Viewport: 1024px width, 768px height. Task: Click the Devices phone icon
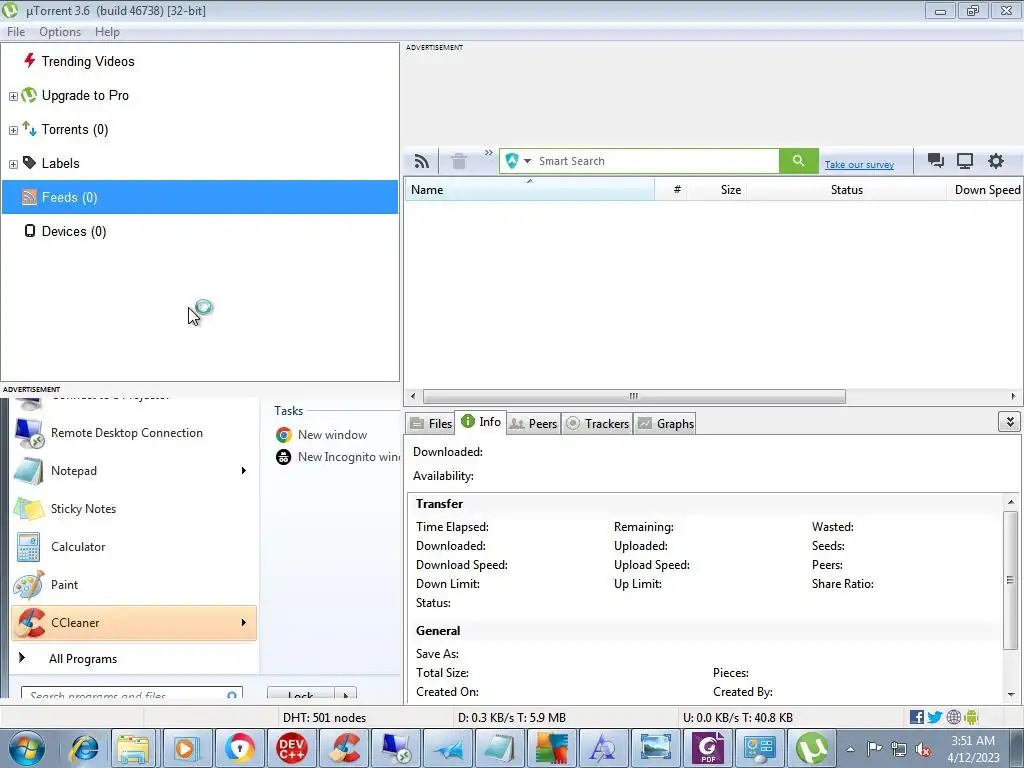coord(29,231)
